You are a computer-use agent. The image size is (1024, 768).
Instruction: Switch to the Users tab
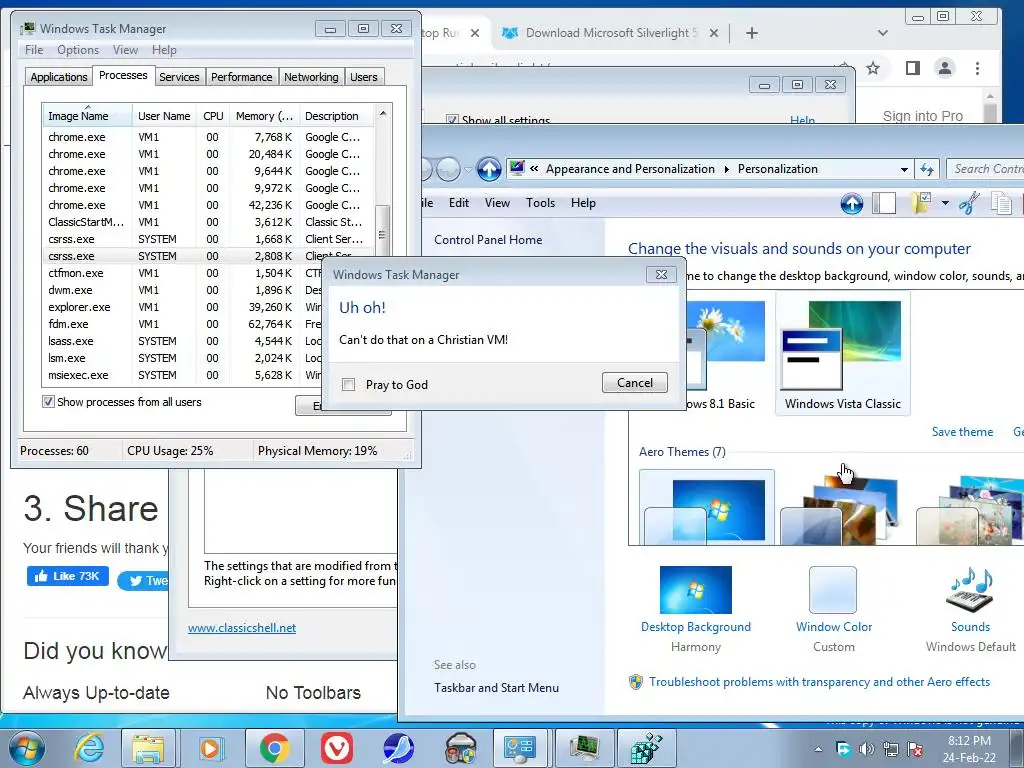pos(364,77)
